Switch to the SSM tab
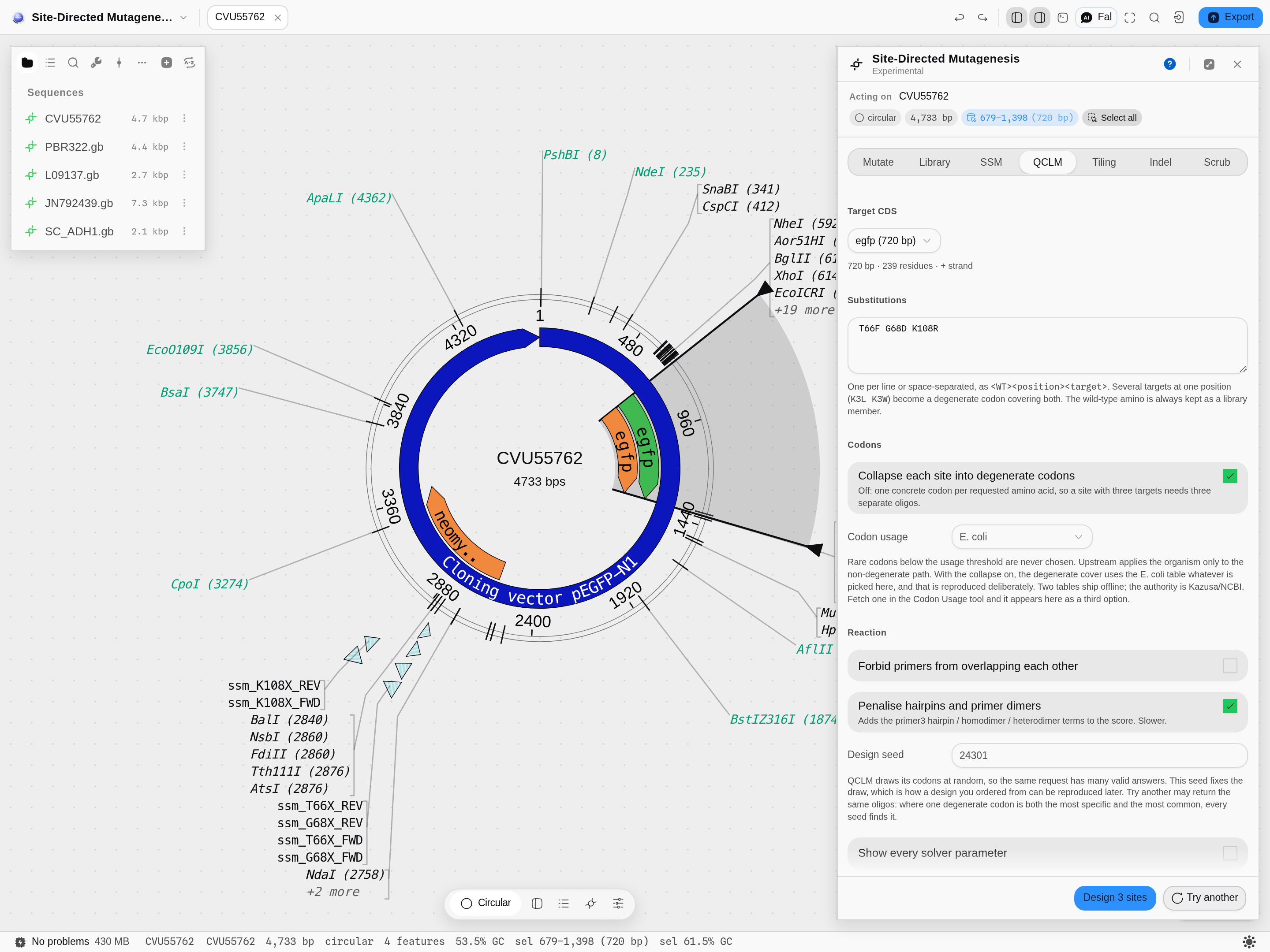Screen dimensions: 1270x952 [x=990, y=162]
